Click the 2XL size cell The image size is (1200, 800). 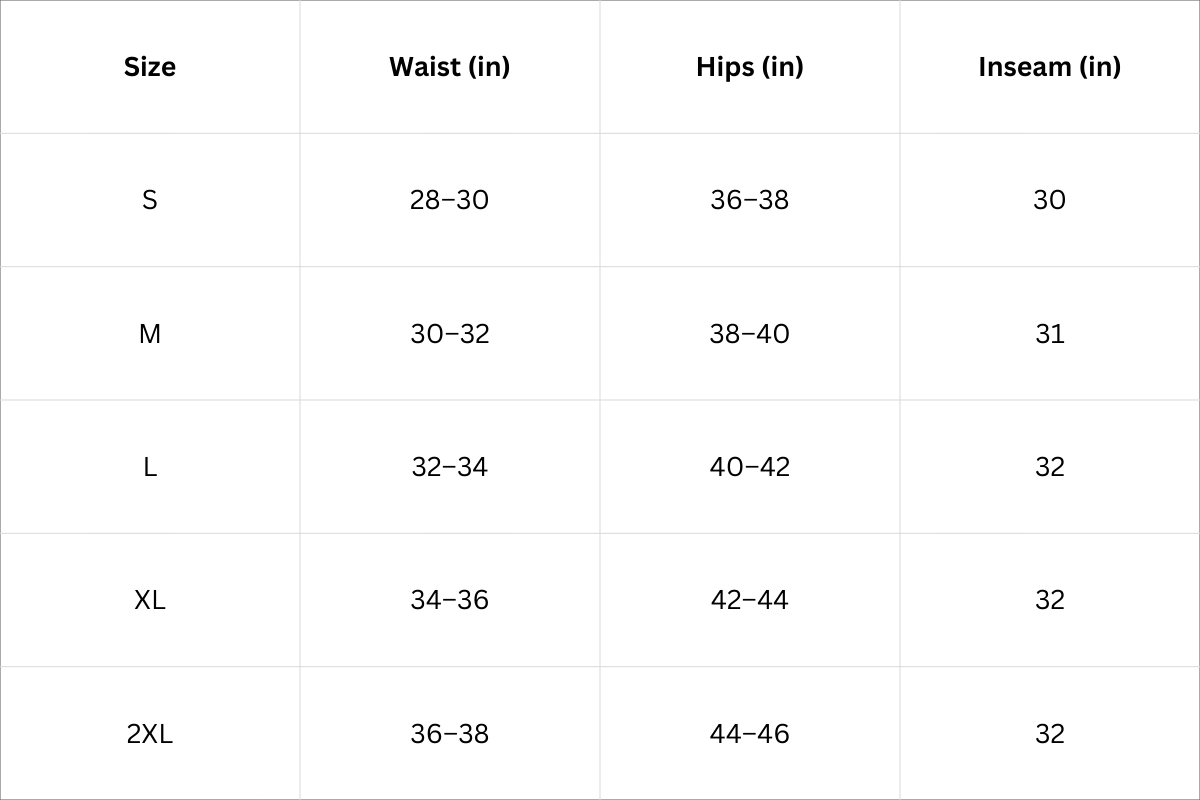point(150,734)
